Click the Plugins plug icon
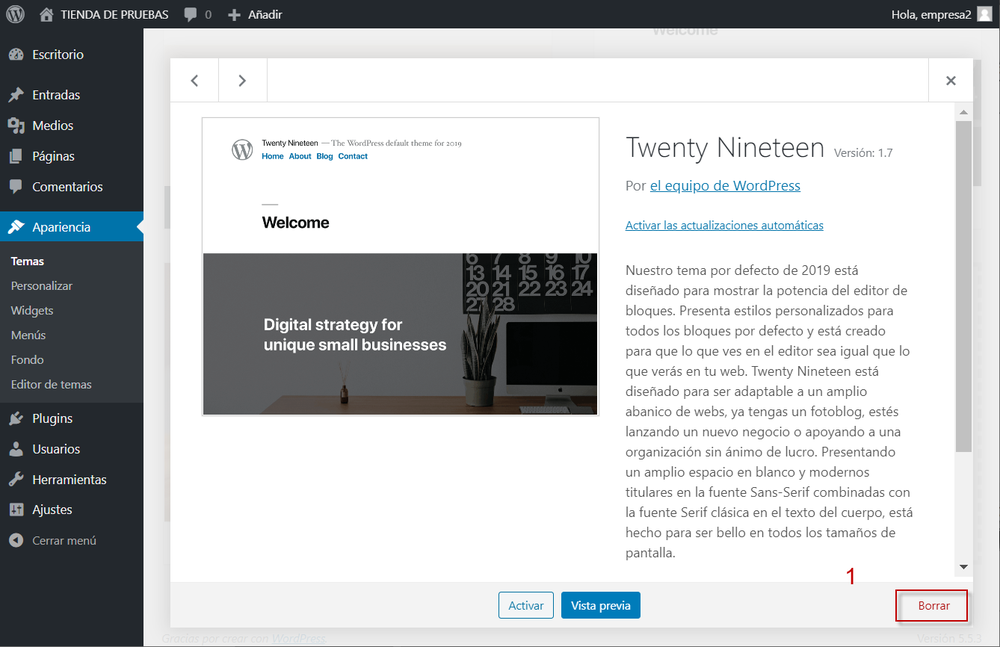Viewport: 1000px width, 647px height. coord(17,418)
